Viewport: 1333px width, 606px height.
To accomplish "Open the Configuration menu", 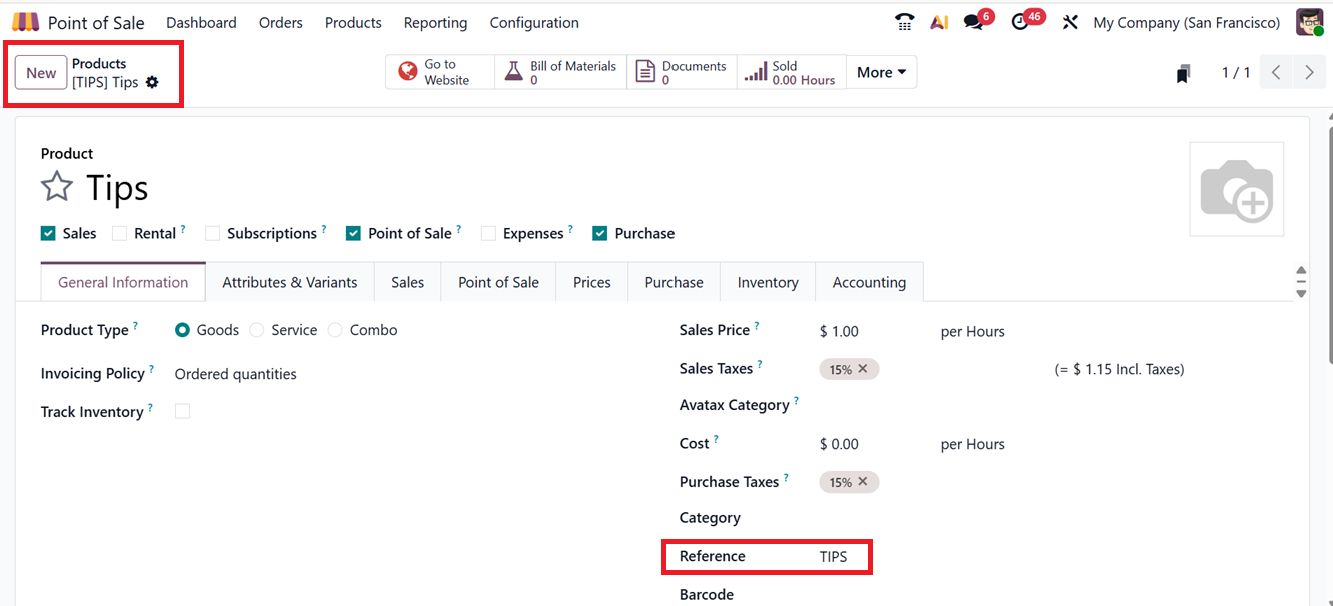I will click(x=533, y=22).
